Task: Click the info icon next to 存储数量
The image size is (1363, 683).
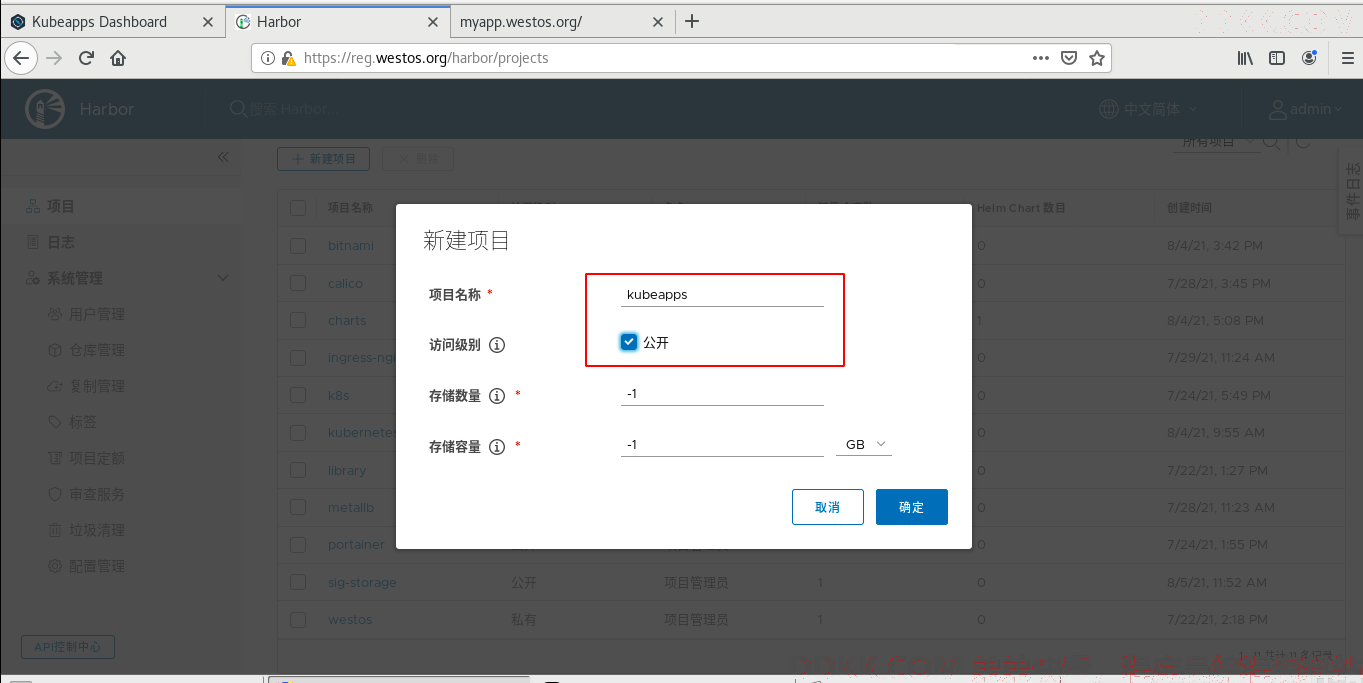Action: click(497, 395)
